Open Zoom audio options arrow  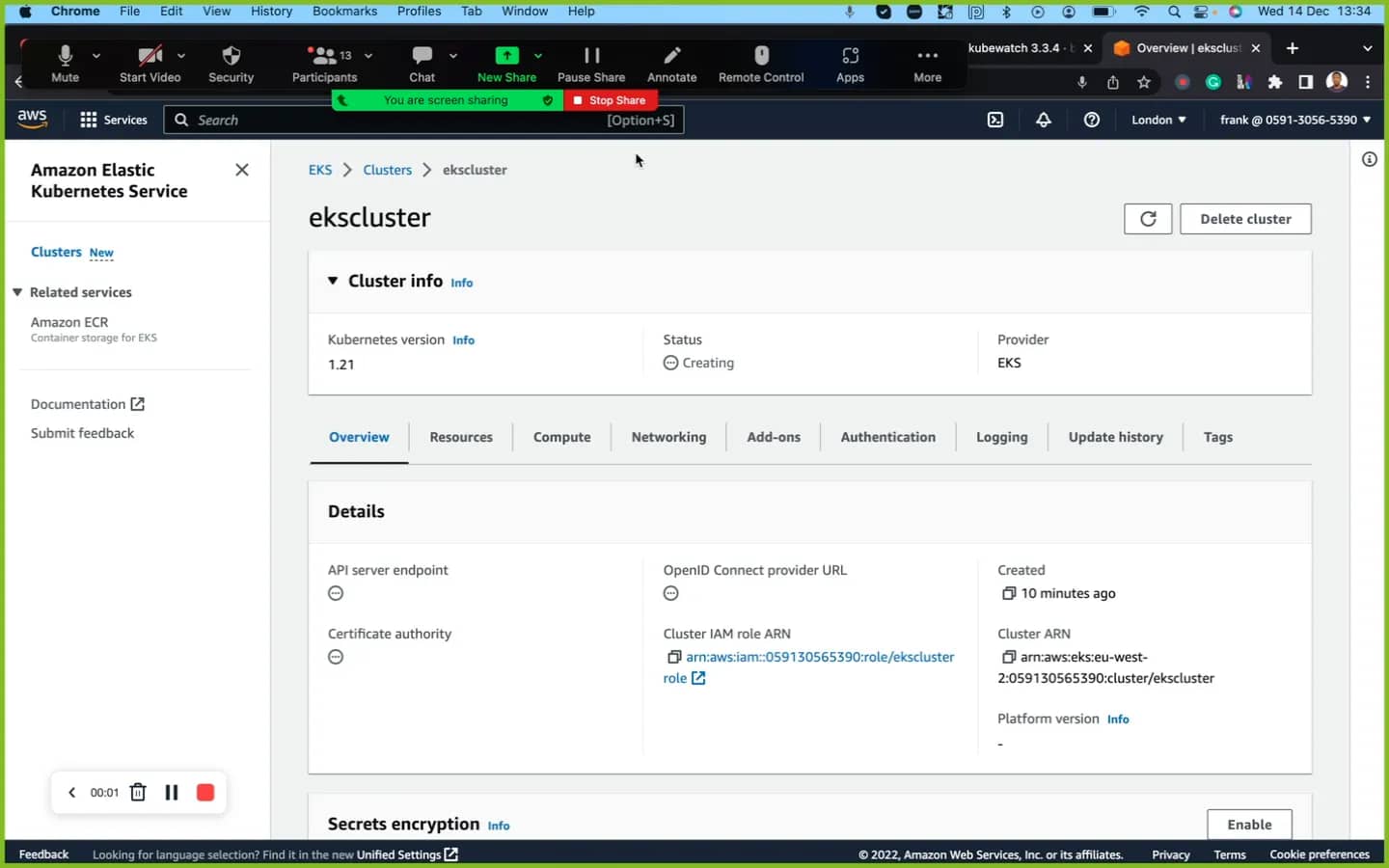tap(95, 56)
